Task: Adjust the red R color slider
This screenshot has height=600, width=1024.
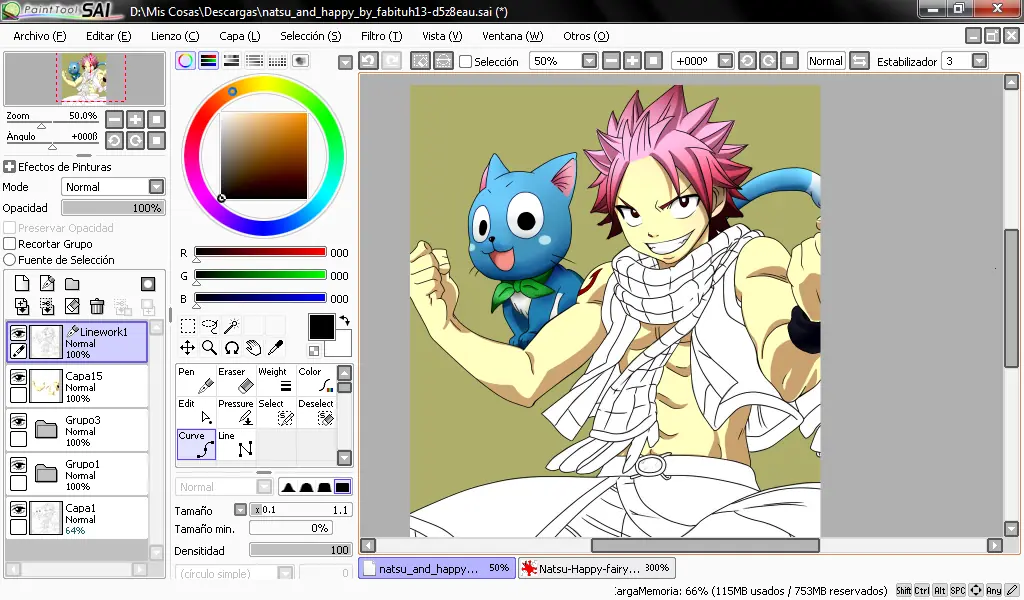Action: [260, 252]
